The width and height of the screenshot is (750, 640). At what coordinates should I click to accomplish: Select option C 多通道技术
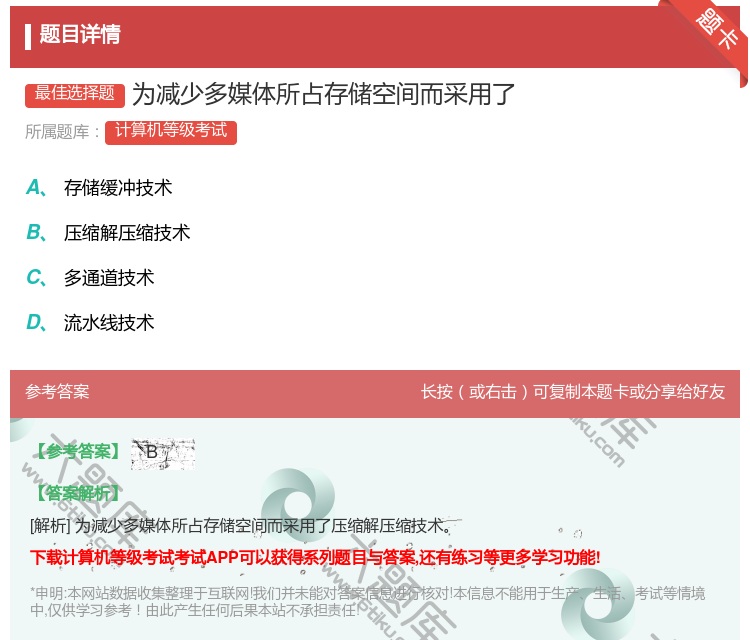coord(90,277)
